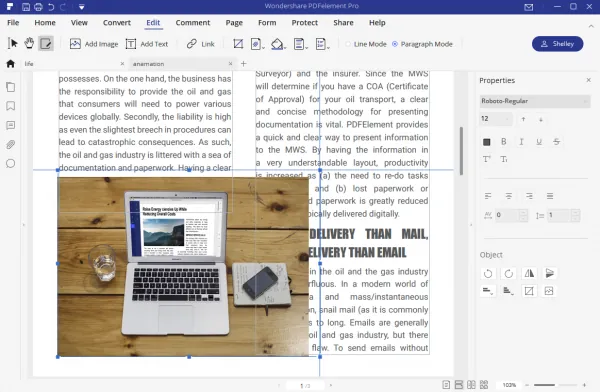Open the Share tab
600x392 pixels.
343,23
